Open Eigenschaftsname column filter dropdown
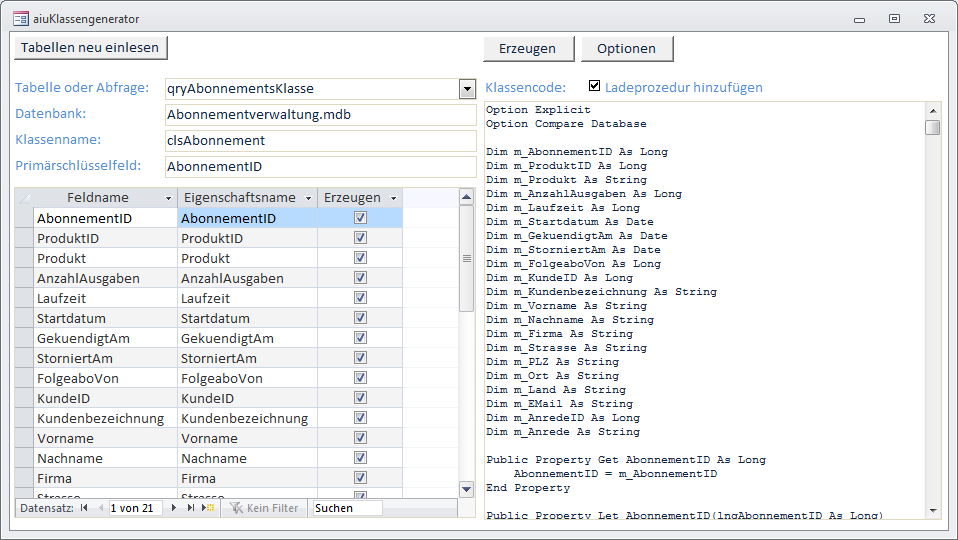The image size is (958, 540). click(x=307, y=198)
